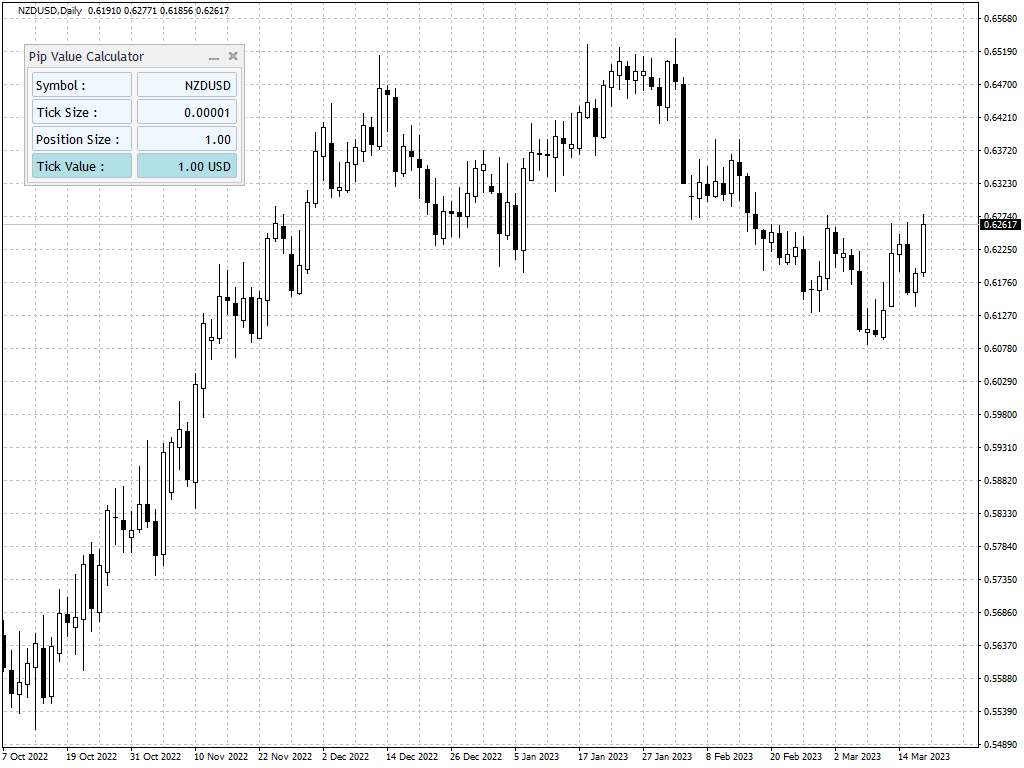The width and height of the screenshot is (1024, 768).
Task: Click the 0.65680 price axis label
Action: pyautogui.click(x=1000, y=18)
